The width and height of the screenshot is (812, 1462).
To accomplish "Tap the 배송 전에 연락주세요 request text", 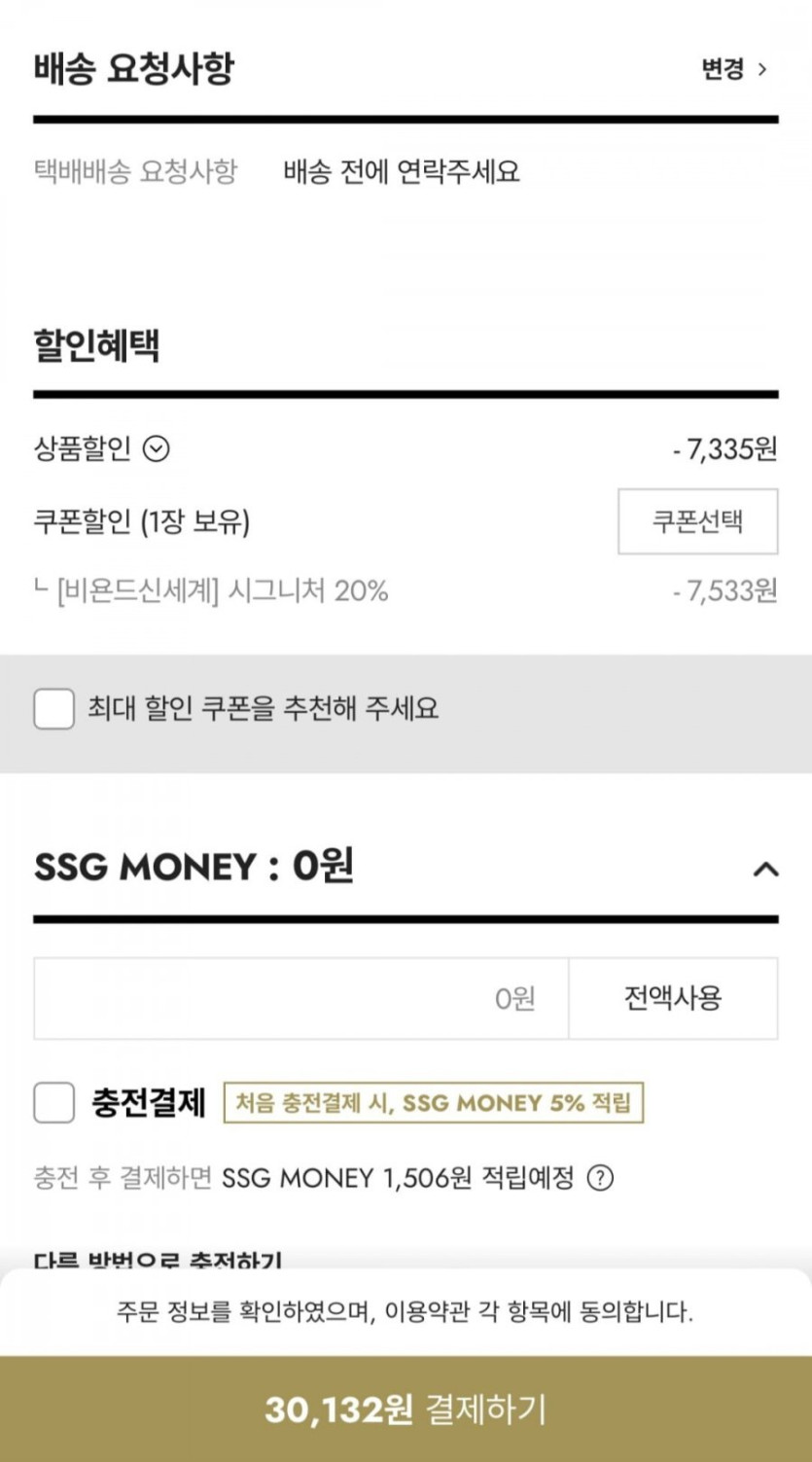I will click(402, 172).
